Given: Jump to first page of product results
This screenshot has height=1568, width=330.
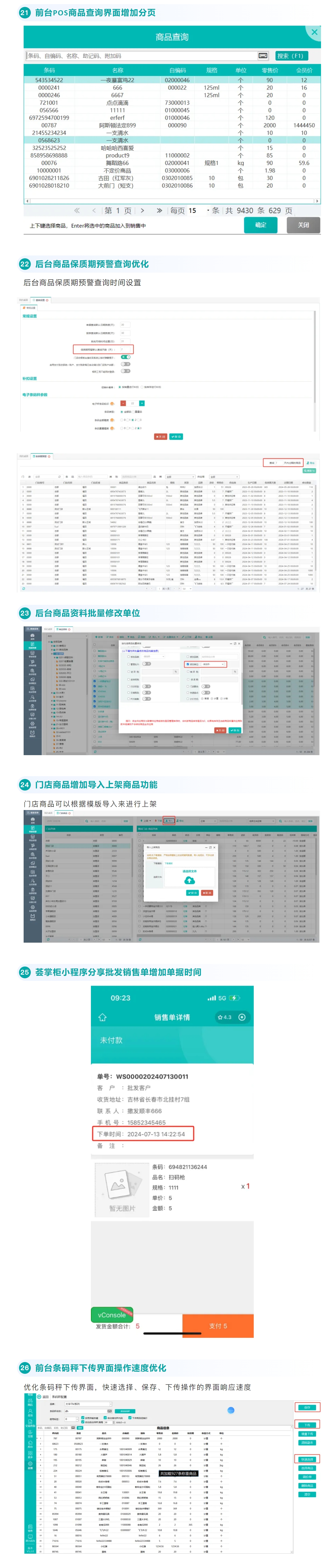Looking at the screenshot, I should (x=77, y=211).
